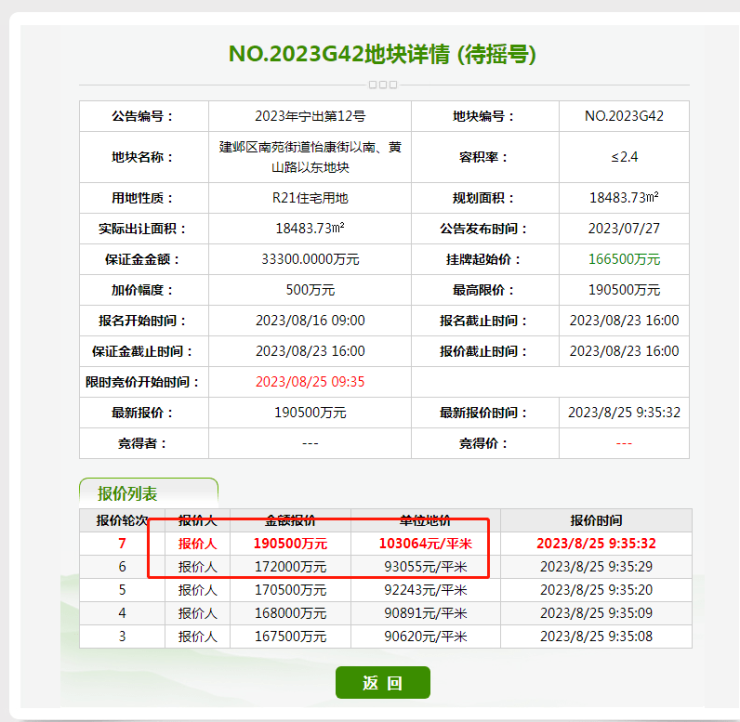Click the 报价轮次 column header
Image resolution: width=740 pixels, height=722 pixels.
point(122,520)
